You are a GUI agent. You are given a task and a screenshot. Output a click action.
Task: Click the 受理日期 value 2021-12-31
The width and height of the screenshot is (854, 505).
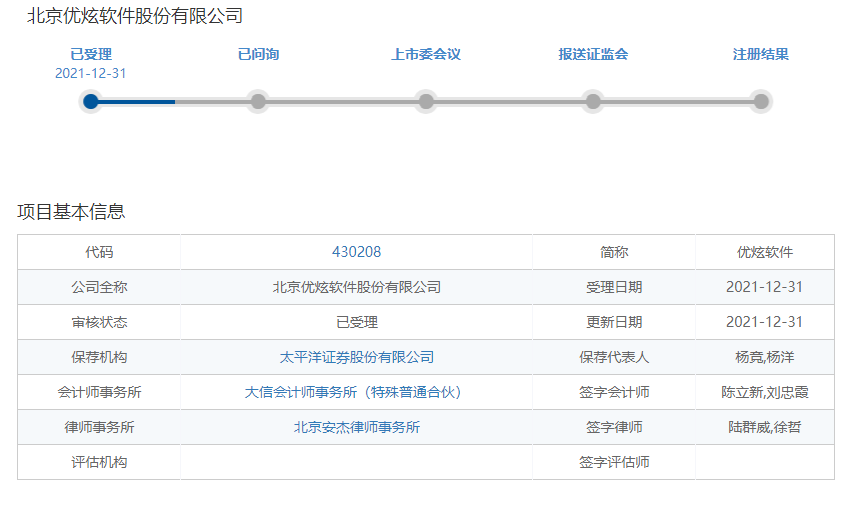tap(765, 287)
